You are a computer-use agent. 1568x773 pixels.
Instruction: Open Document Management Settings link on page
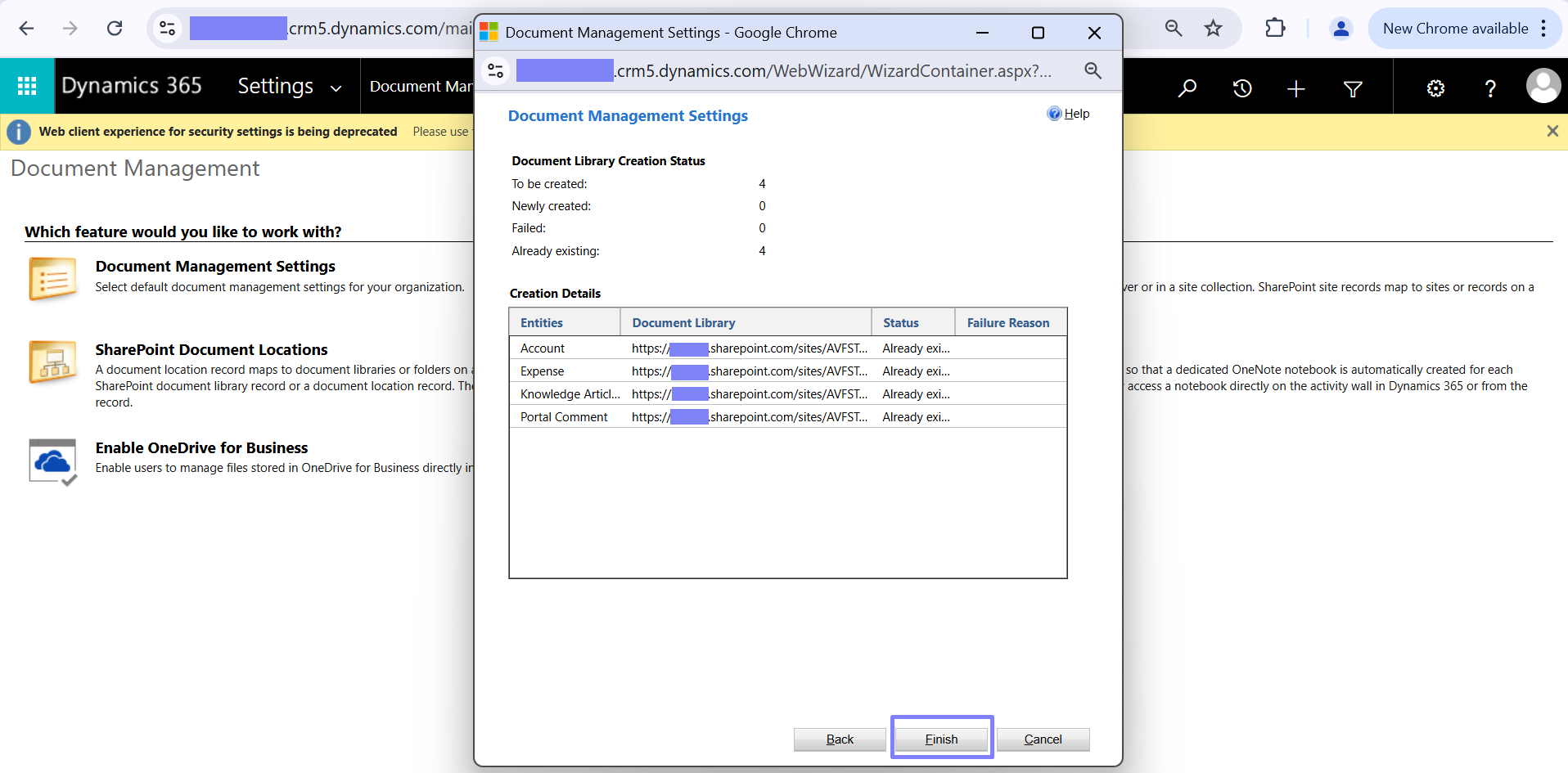pos(215,267)
